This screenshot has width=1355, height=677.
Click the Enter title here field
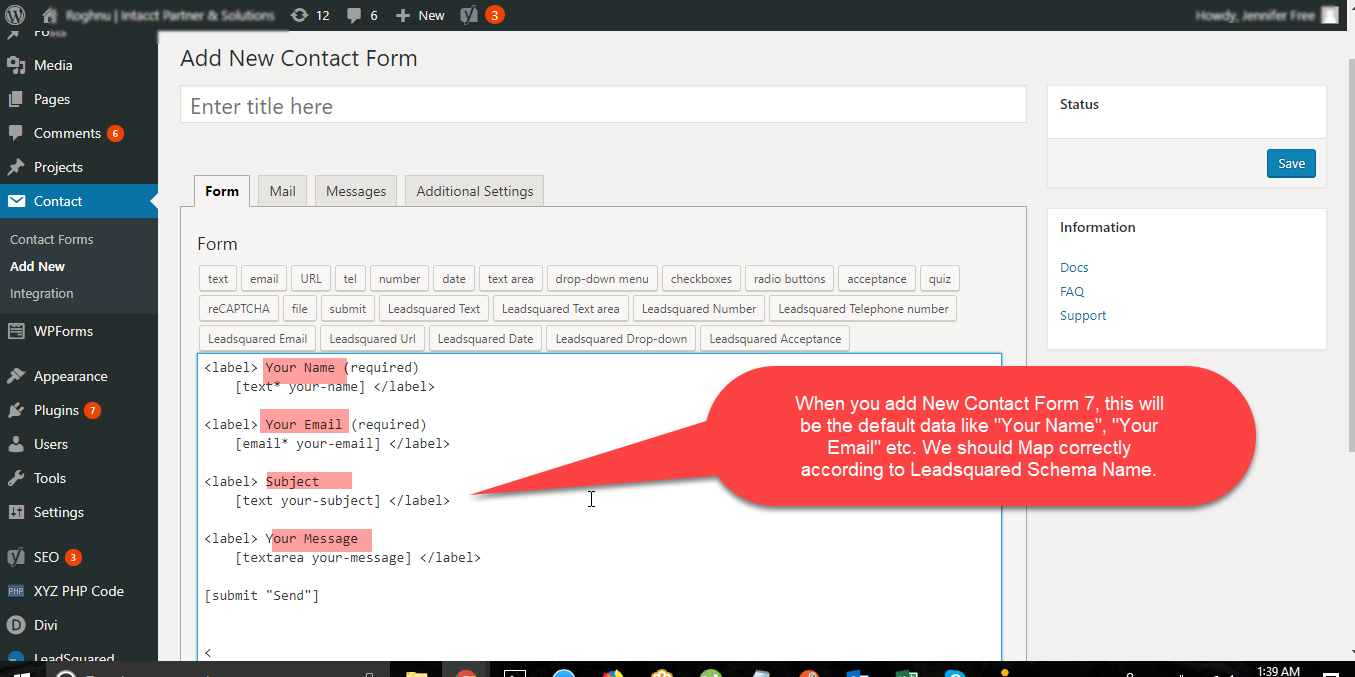coord(603,105)
